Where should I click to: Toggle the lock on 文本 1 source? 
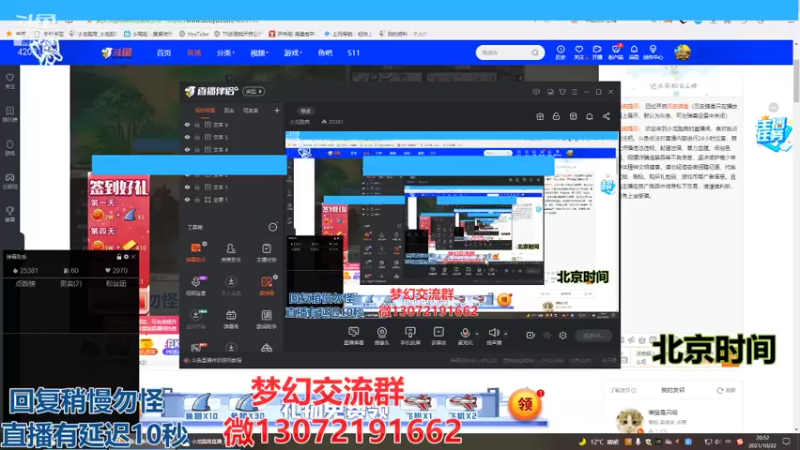click(x=197, y=187)
